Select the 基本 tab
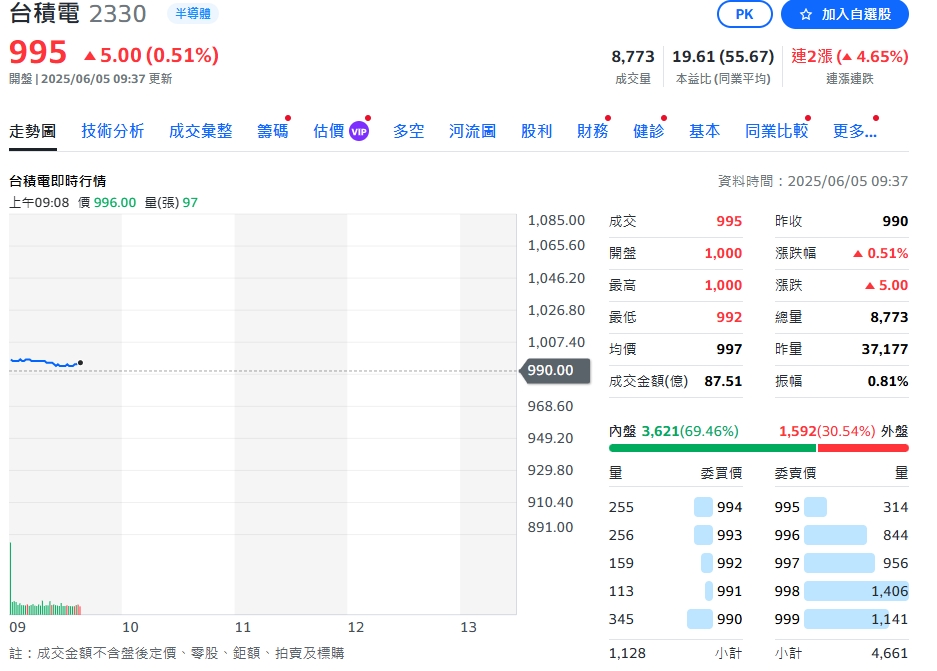The image size is (937, 671). 705,131
